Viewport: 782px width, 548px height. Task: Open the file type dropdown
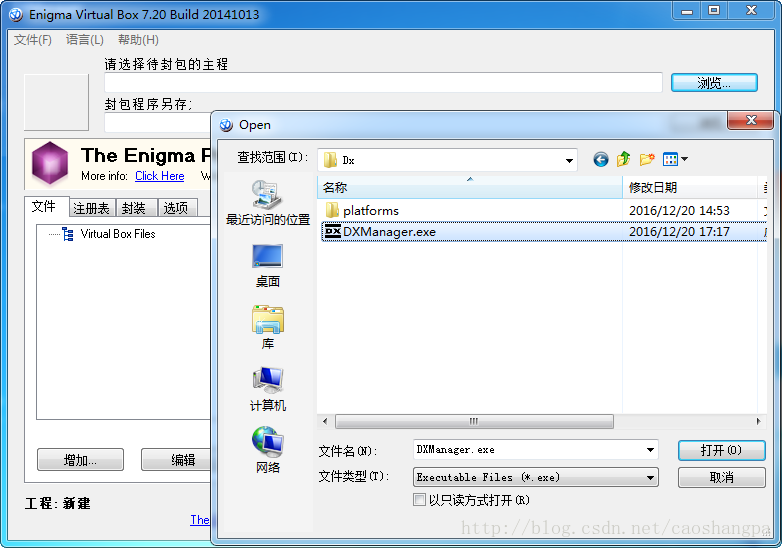click(x=536, y=477)
